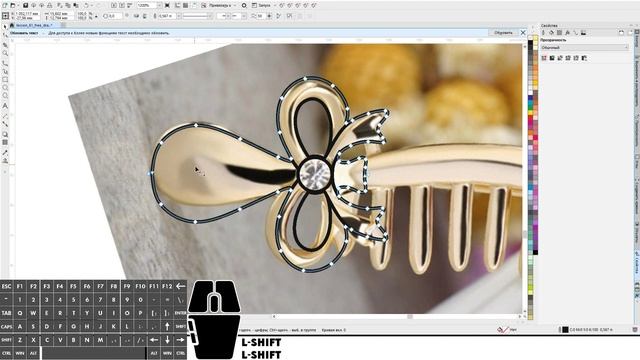Toggle the Properties docker lock icon
This screenshot has height=360, width=640.
pos(621,33)
